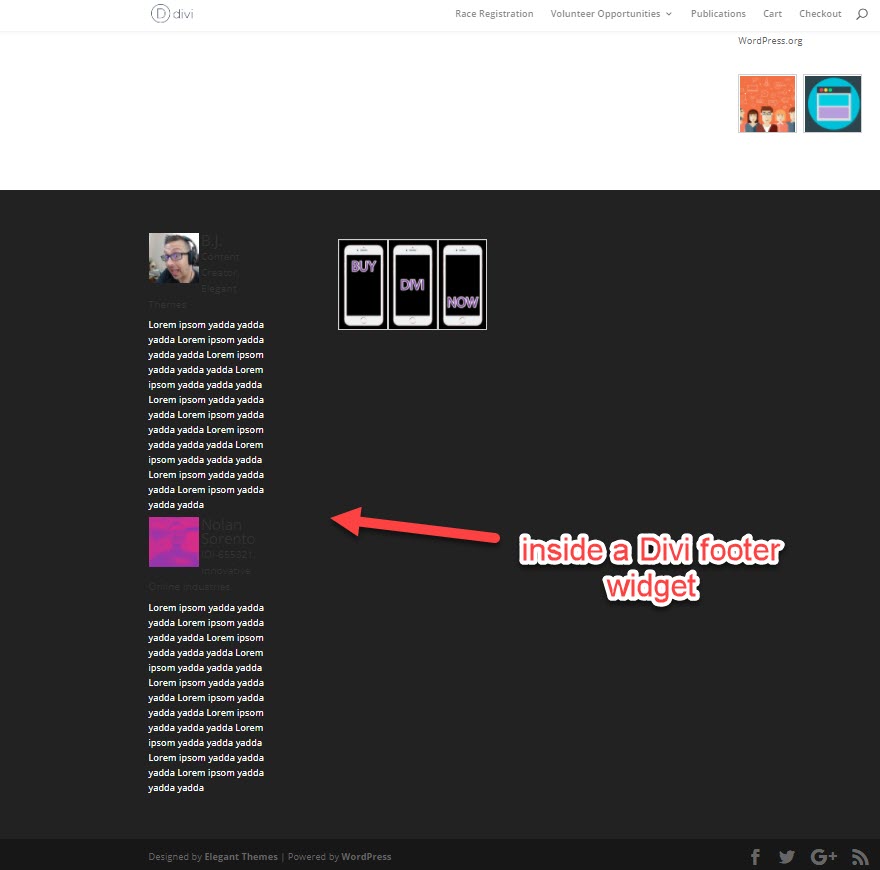The width and height of the screenshot is (880, 870).
Task: Expand Volunteer Opportunities dropdown arrow
Action: pyautogui.click(x=669, y=14)
